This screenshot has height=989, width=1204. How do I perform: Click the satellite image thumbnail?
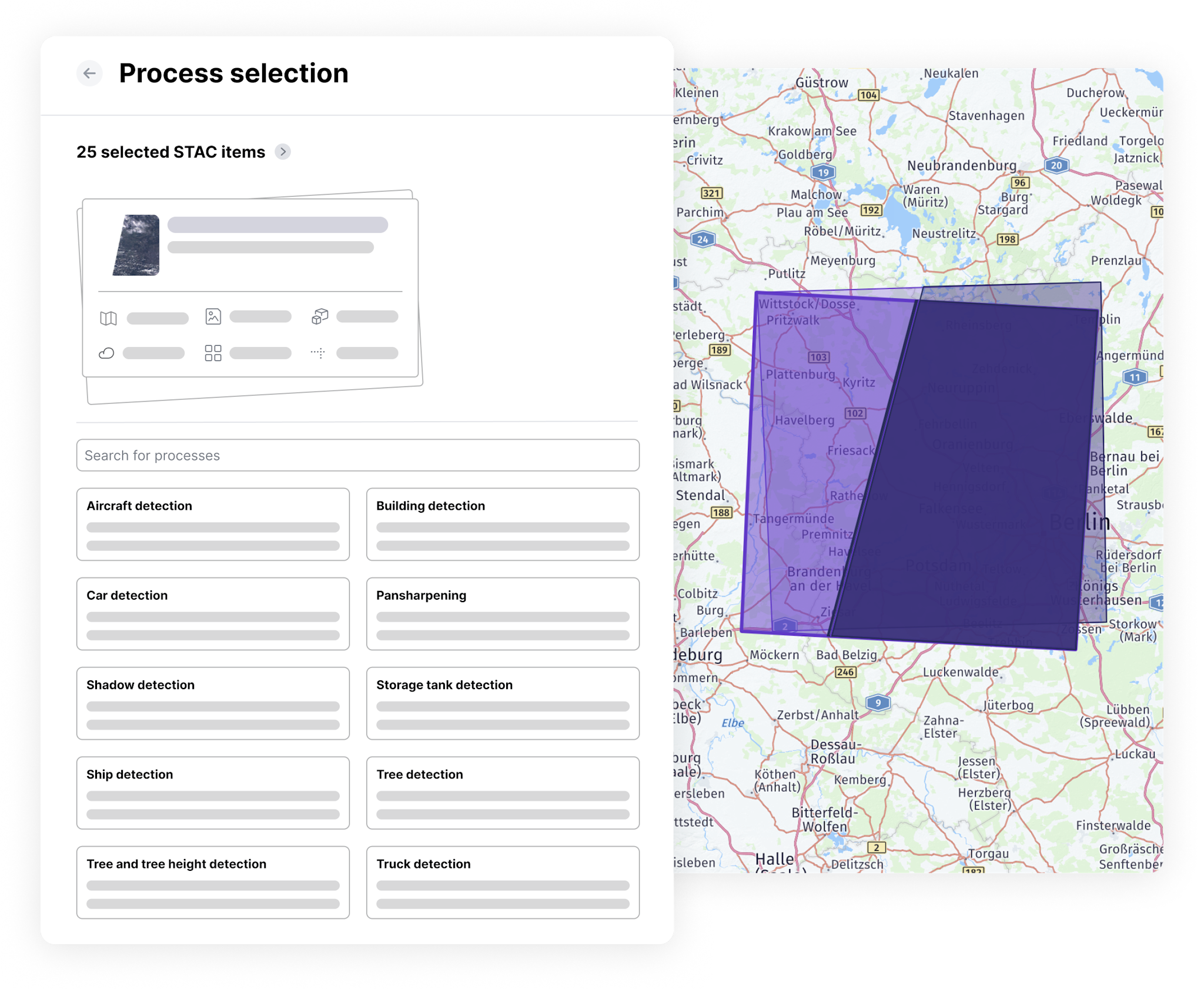click(x=136, y=245)
